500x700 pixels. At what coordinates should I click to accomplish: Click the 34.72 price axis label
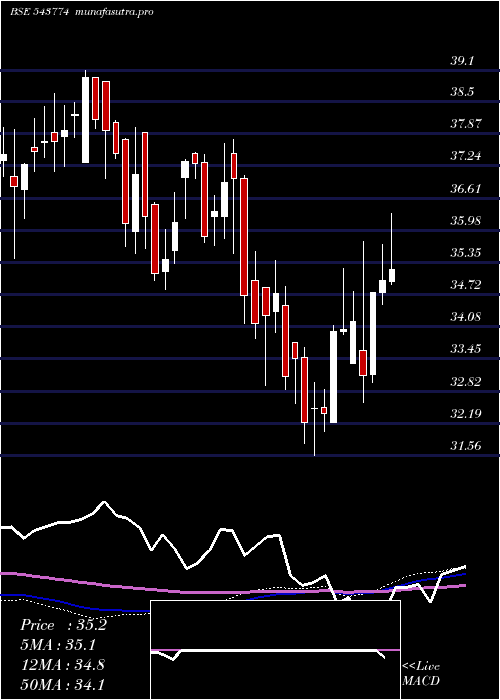coord(466,284)
